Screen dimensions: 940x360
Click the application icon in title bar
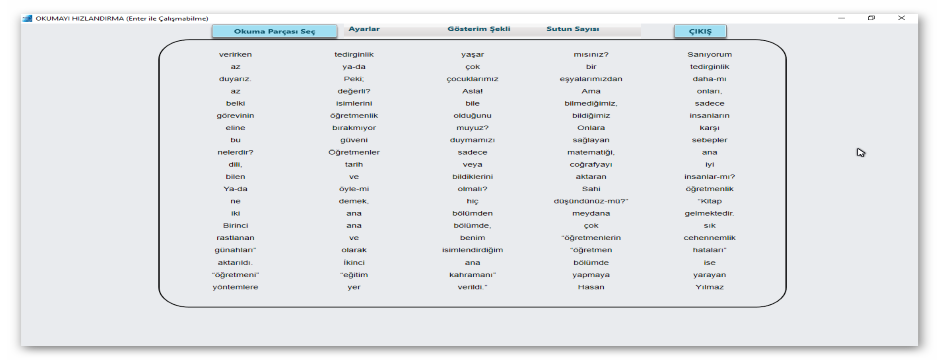27,18
